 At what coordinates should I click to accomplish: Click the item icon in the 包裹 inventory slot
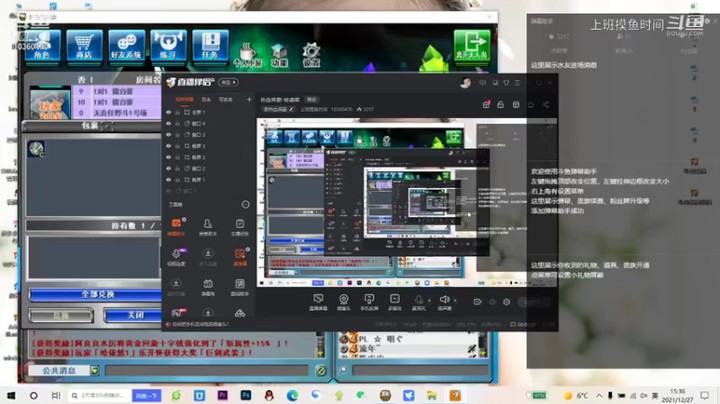[x=36, y=149]
